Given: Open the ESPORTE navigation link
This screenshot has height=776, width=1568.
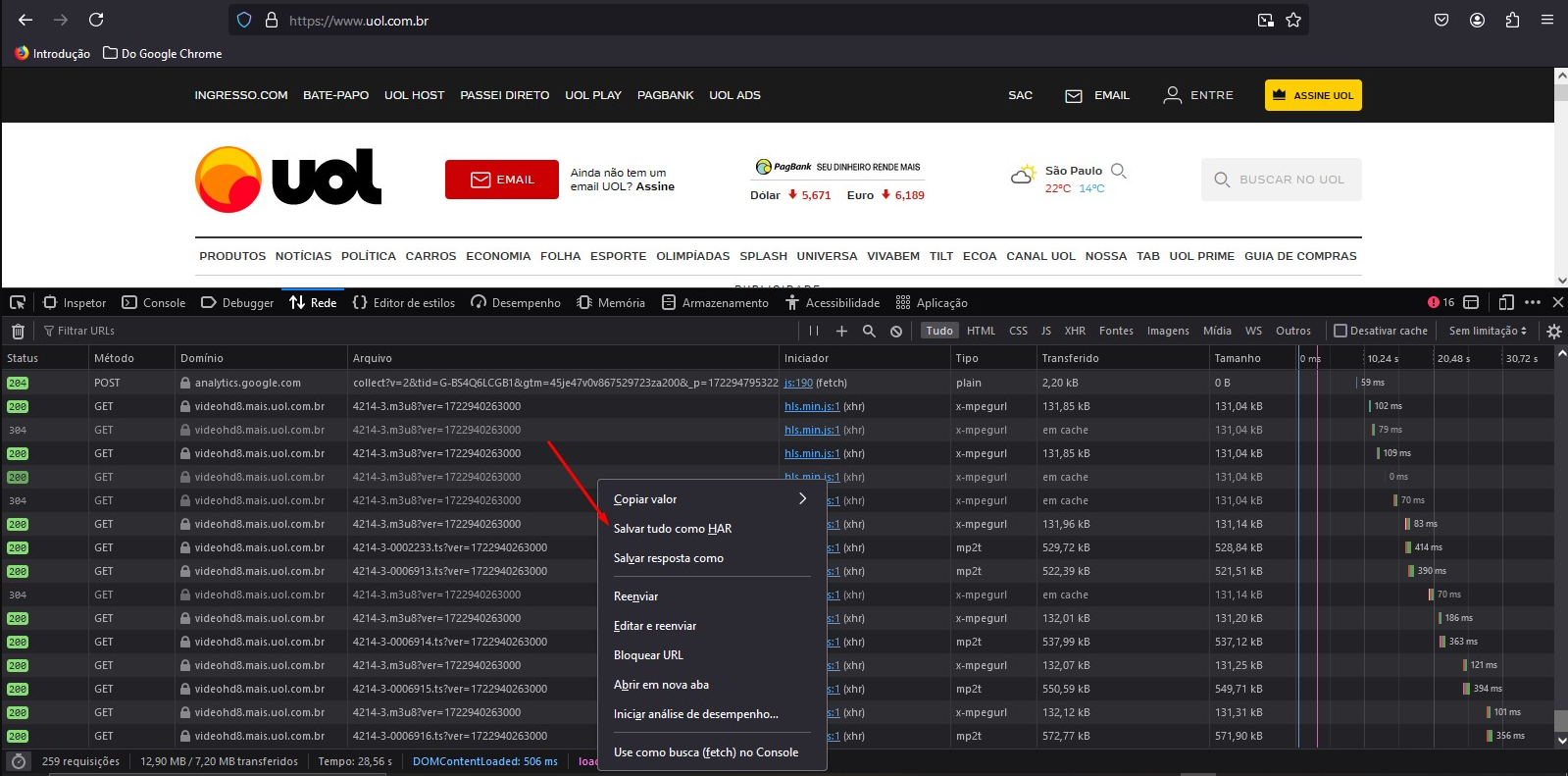Looking at the screenshot, I should click(618, 256).
